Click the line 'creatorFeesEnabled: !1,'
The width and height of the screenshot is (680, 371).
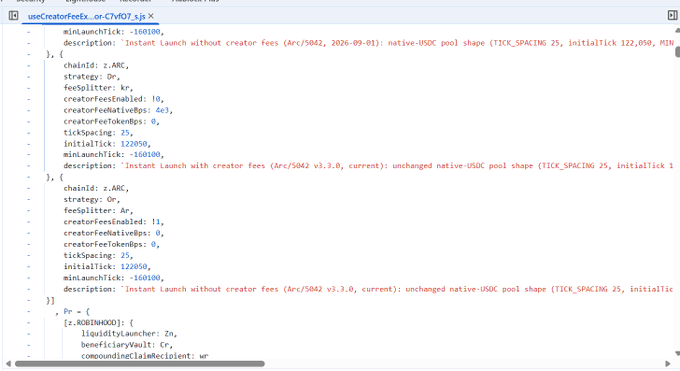(x=114, y=222)
